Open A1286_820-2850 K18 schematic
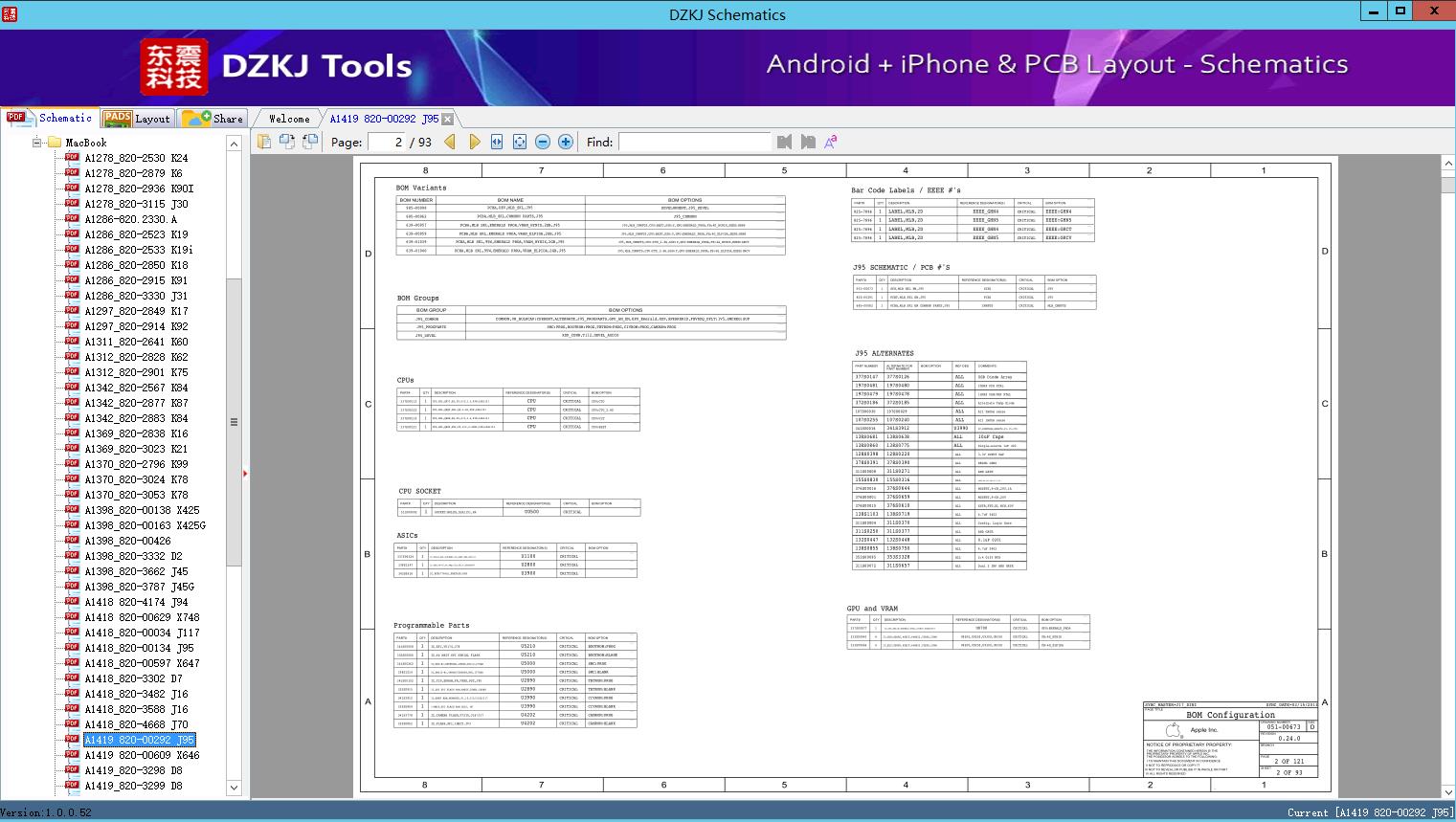Image resolution: width=1456 pixels, height=822 pixels. (x=136, y=265)
